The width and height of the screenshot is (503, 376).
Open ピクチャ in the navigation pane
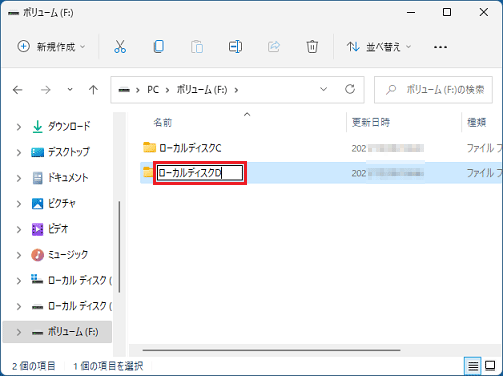[x=62, y=203]
